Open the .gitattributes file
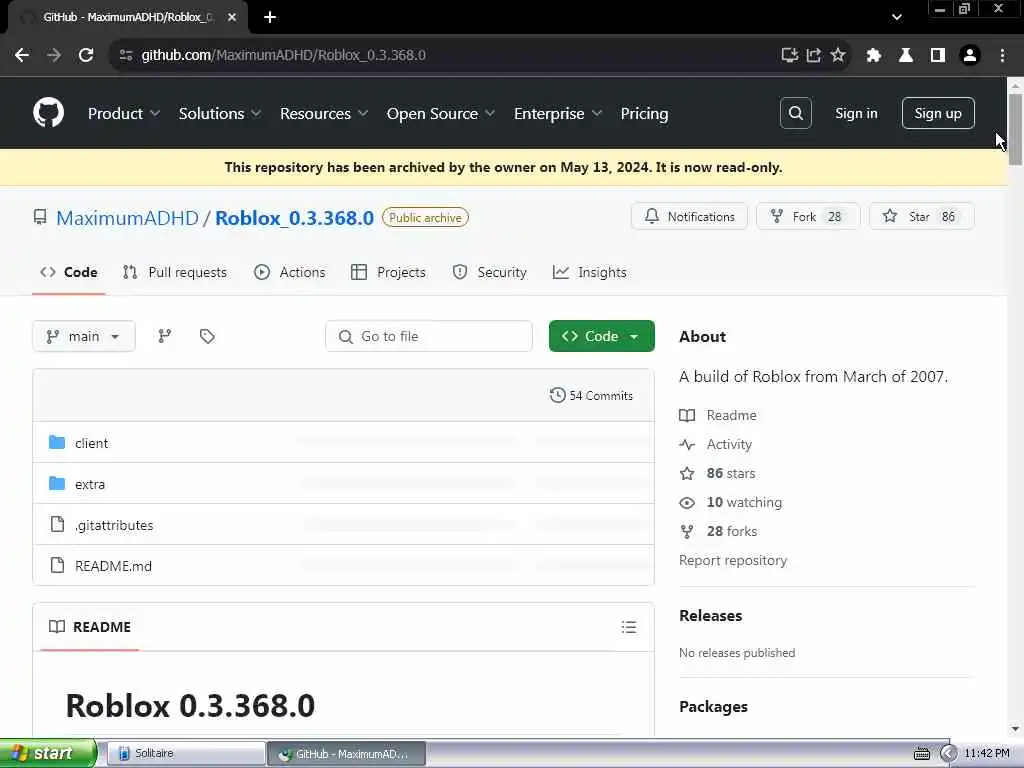The width and height of the screenshot is (1024, 768). point(114,525)
